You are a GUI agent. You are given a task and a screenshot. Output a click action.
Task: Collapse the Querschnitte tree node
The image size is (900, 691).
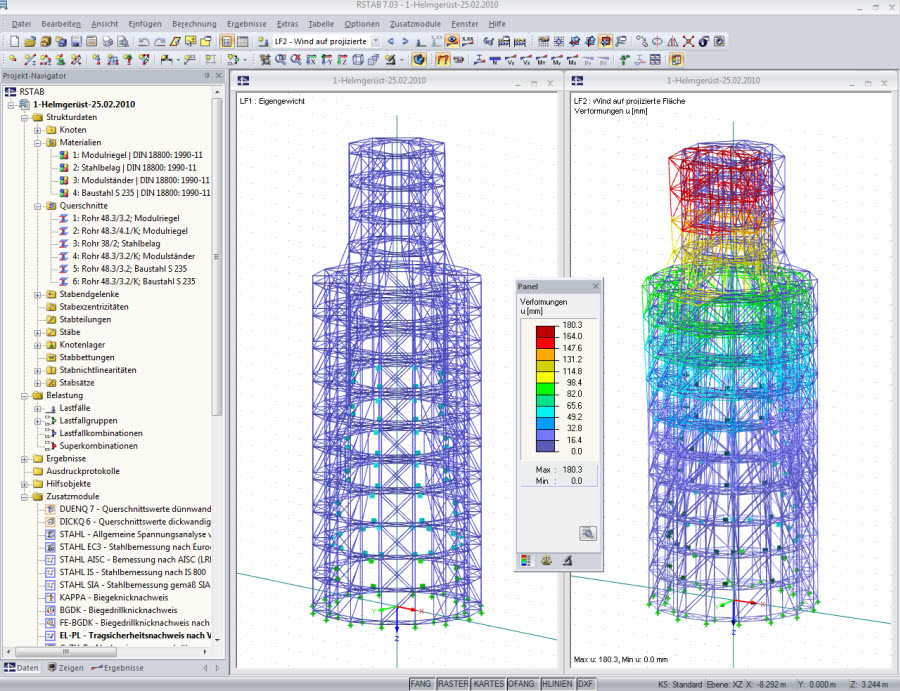(x=37, y=205)
